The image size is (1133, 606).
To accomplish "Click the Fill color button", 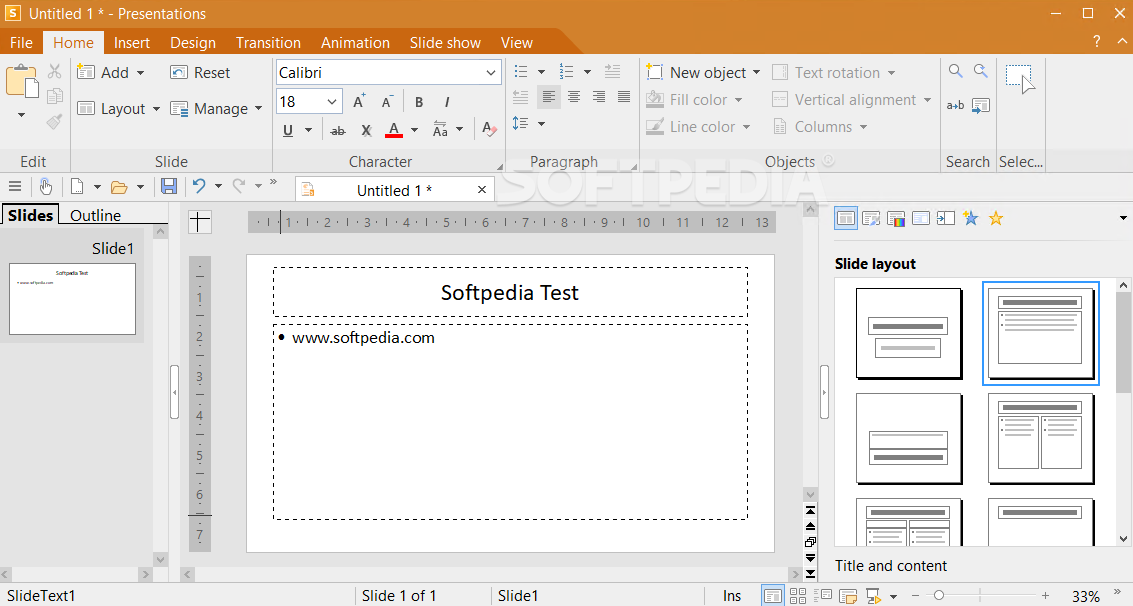I will [694, 100].
